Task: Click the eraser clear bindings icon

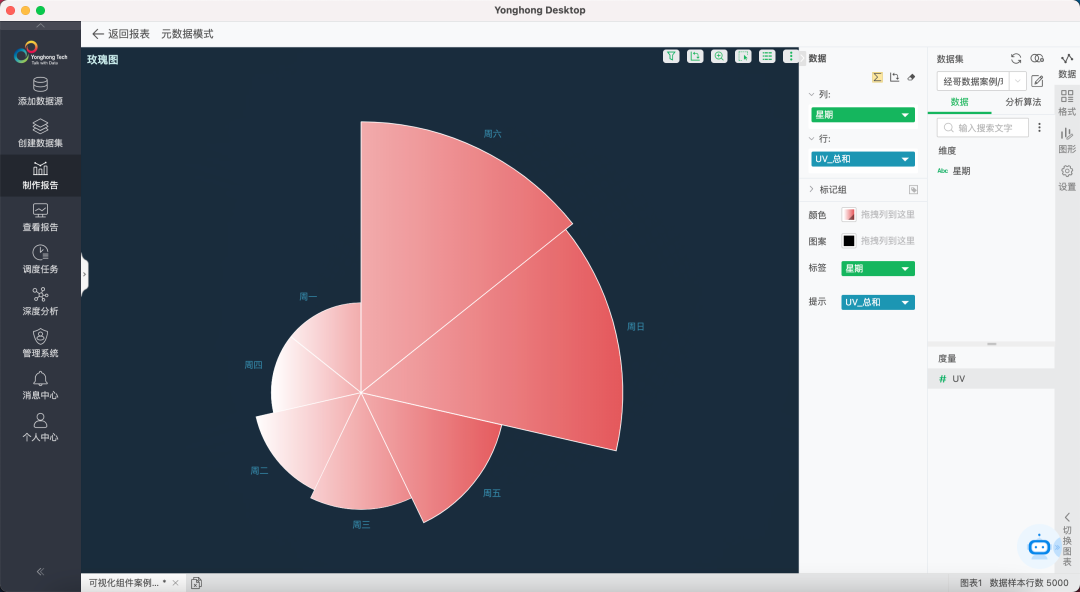Action: tap(911, 77)
